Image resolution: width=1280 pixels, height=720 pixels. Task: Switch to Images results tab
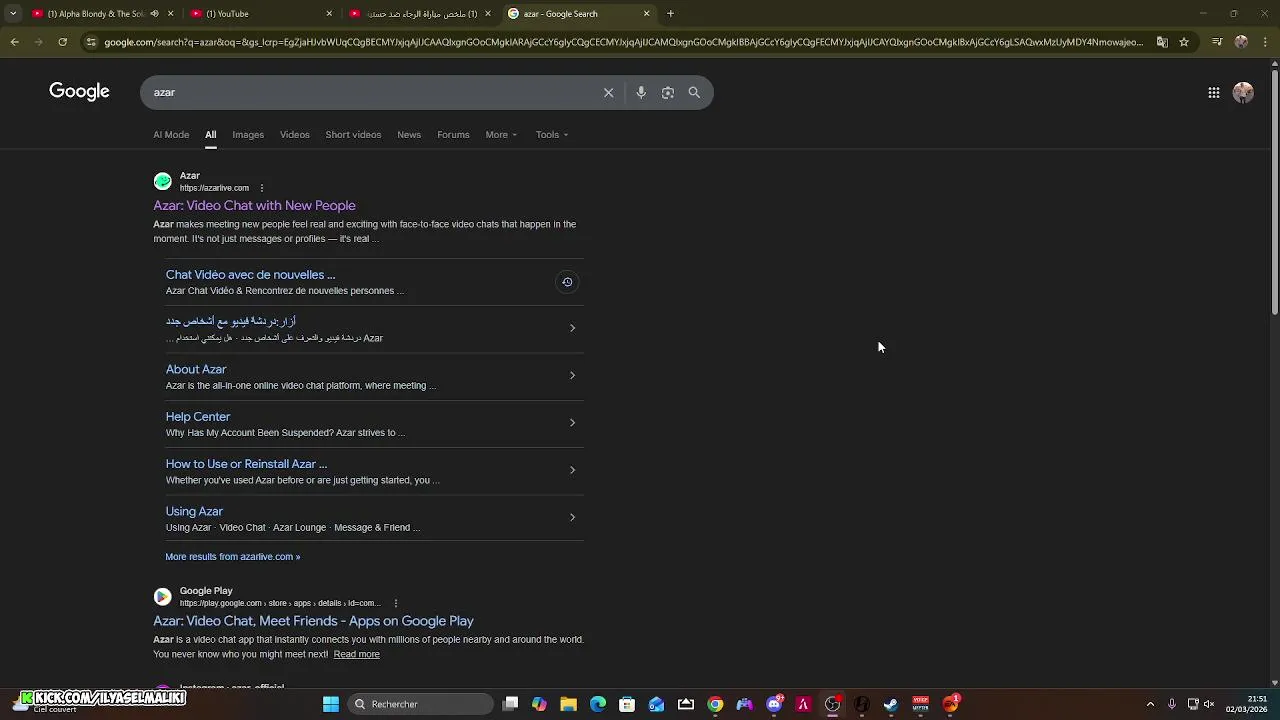click(248, 134)
